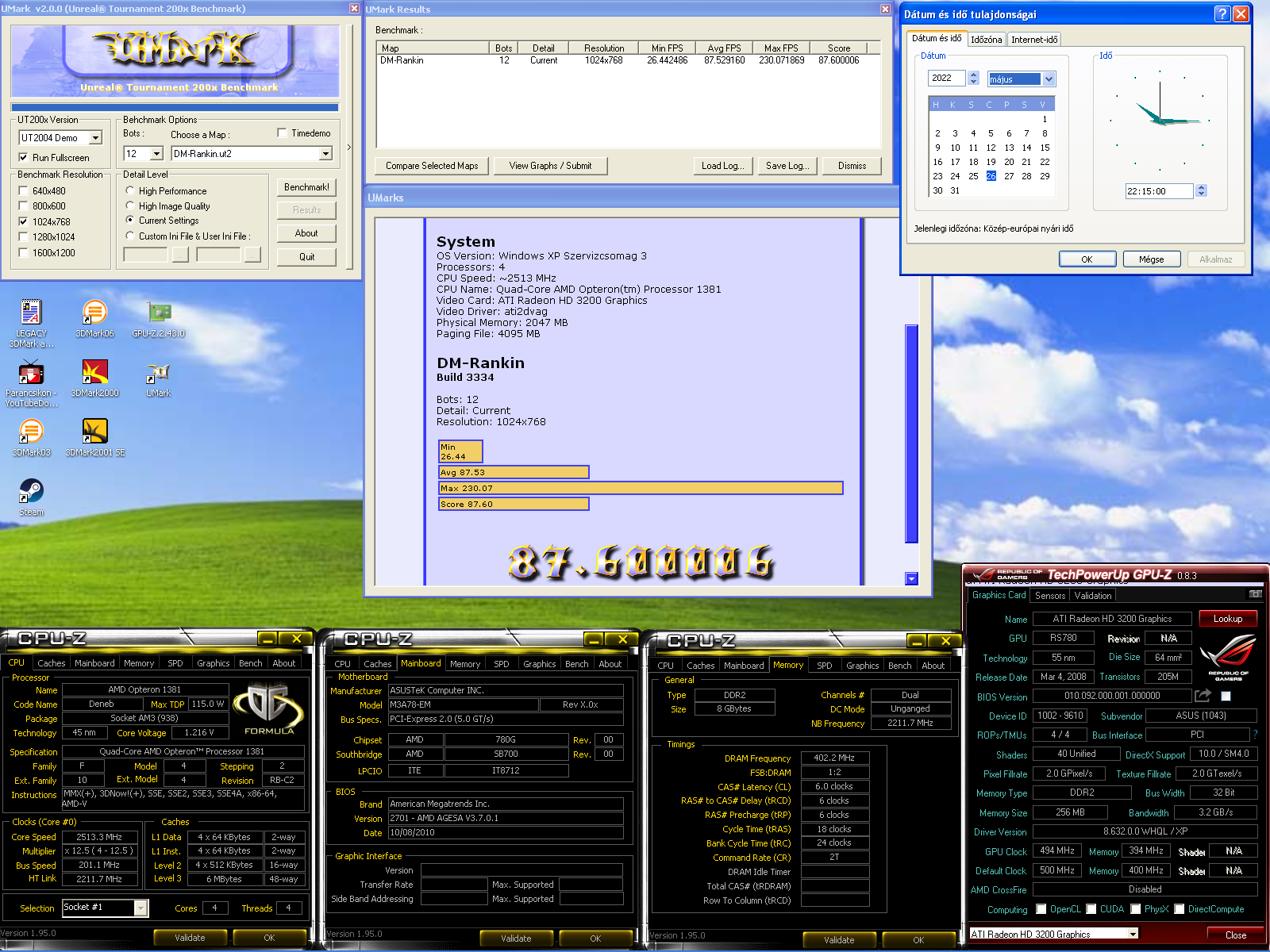Switch to the Időzóna tab

click(986, 39)
